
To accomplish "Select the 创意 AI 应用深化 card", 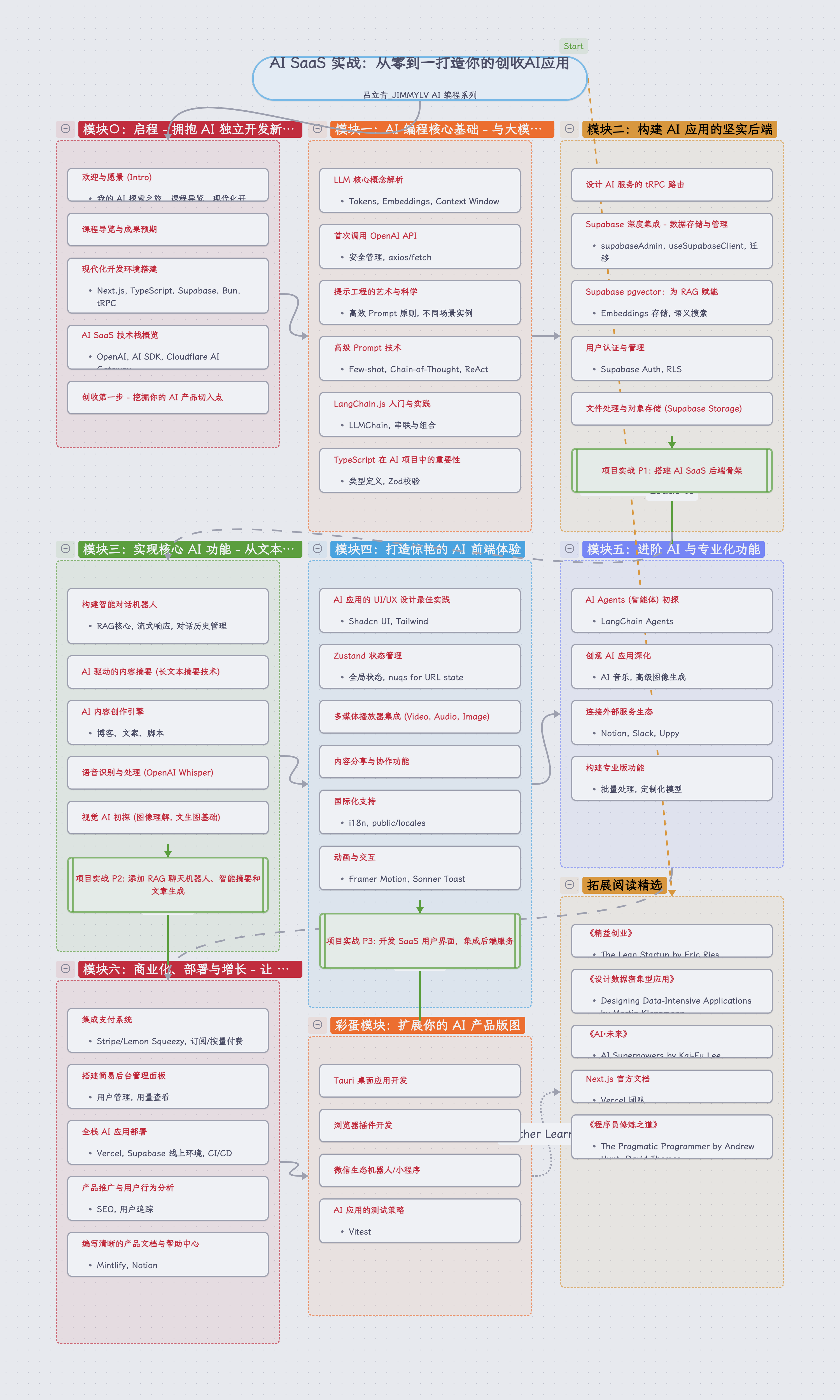I will coord(671,666).
